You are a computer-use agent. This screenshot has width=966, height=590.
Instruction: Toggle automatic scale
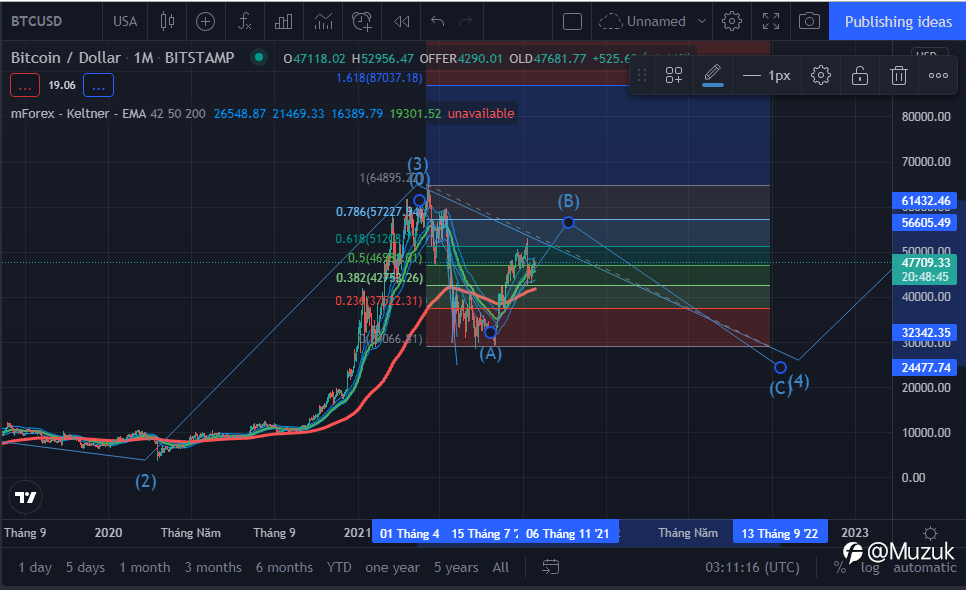point(925,567)
